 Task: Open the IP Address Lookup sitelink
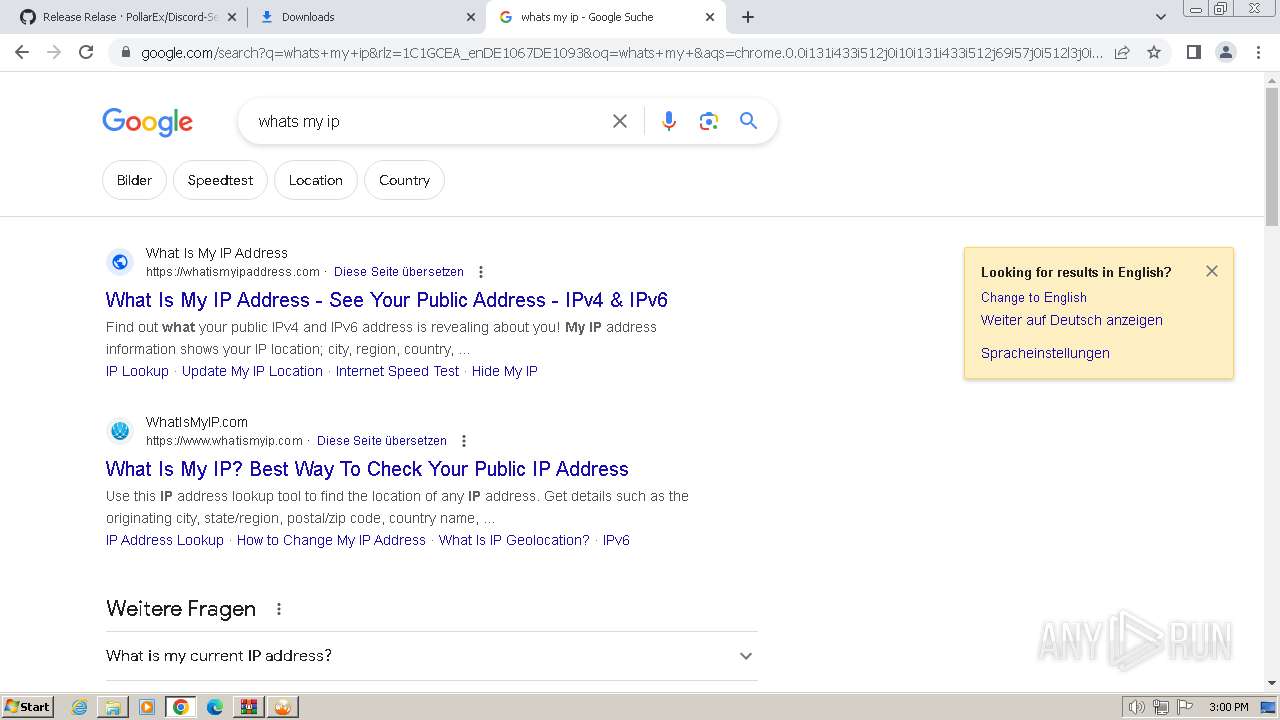point(165,540)
